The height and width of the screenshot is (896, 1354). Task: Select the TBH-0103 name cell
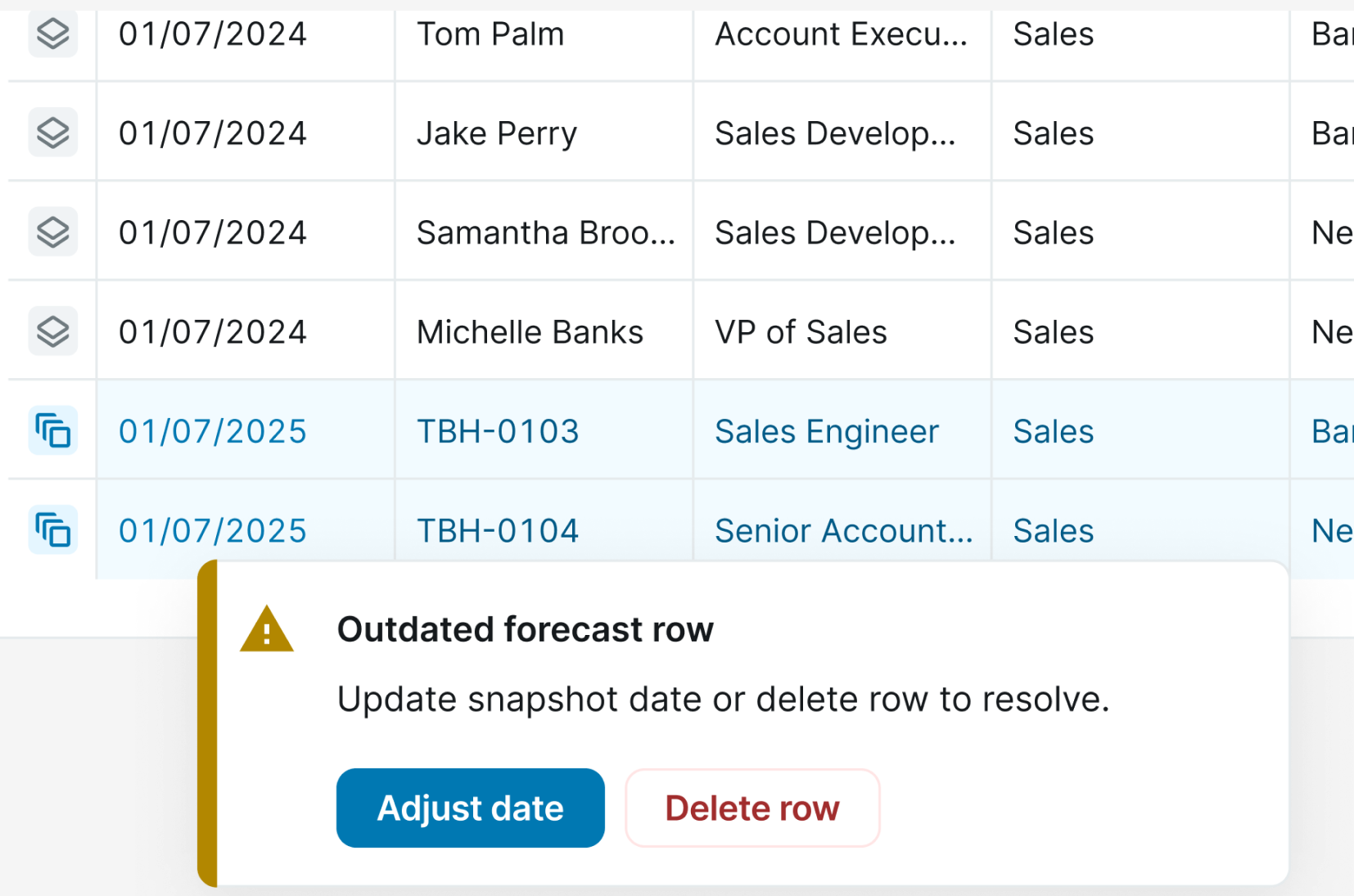[x=498, y=431]
